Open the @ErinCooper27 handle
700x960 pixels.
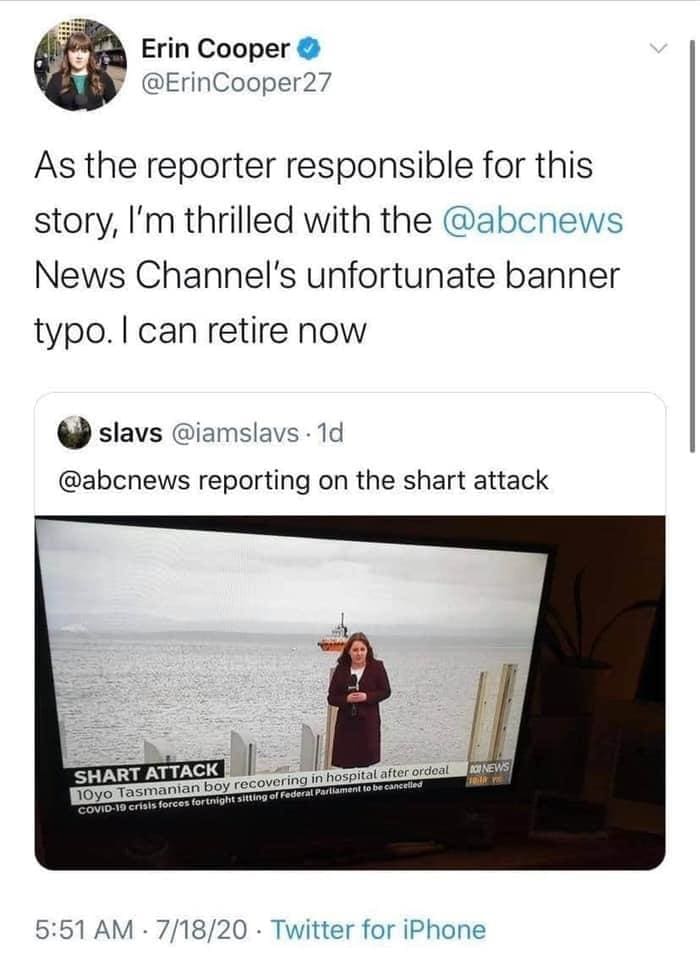click(236, 82)
